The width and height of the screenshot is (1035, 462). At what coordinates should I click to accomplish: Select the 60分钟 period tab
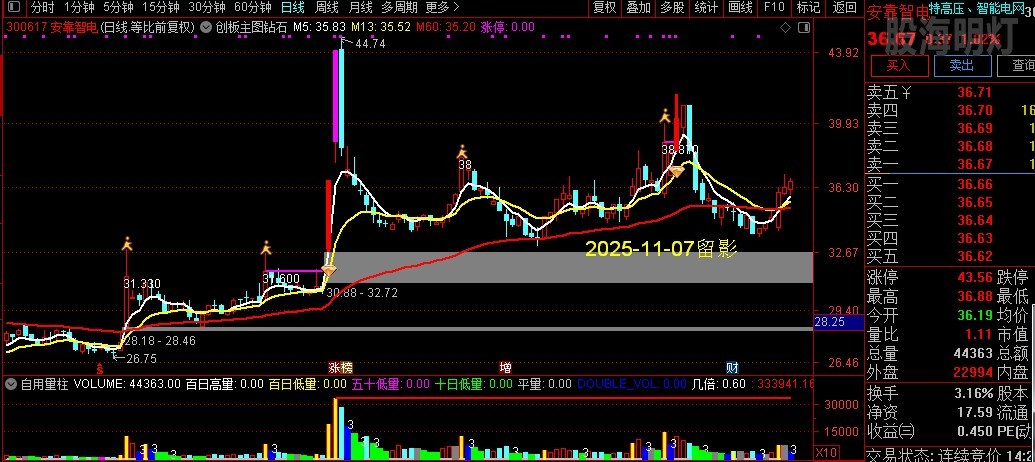[x=253, y=7]
